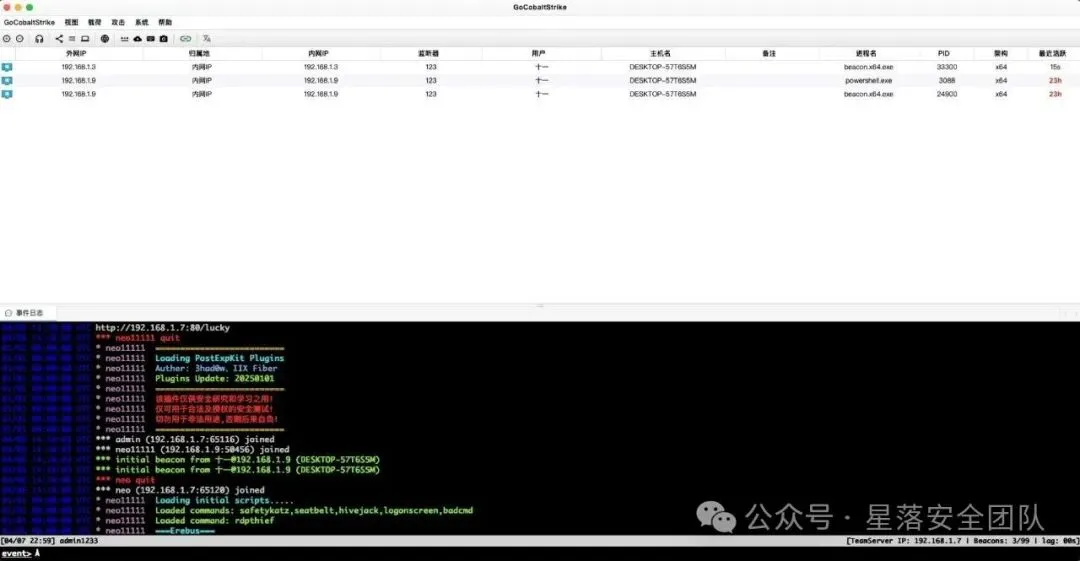This screenshot has width=1080, height=561.
Task: Click the 备注 column header
Action: coord(769,53)
